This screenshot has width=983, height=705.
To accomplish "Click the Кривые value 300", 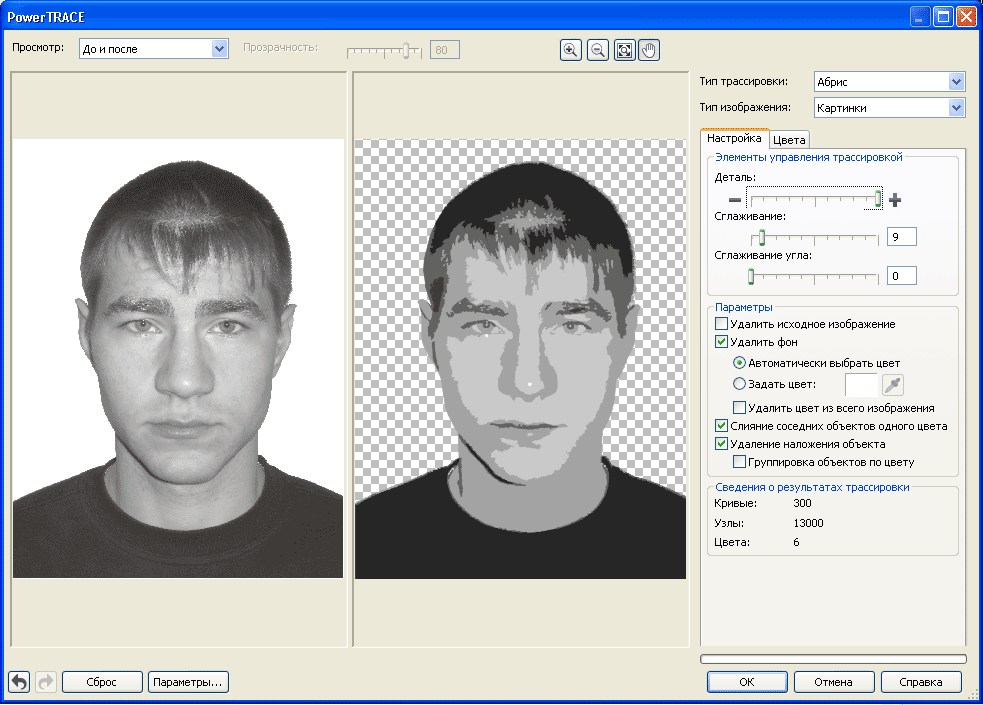I will coord(802,503).
